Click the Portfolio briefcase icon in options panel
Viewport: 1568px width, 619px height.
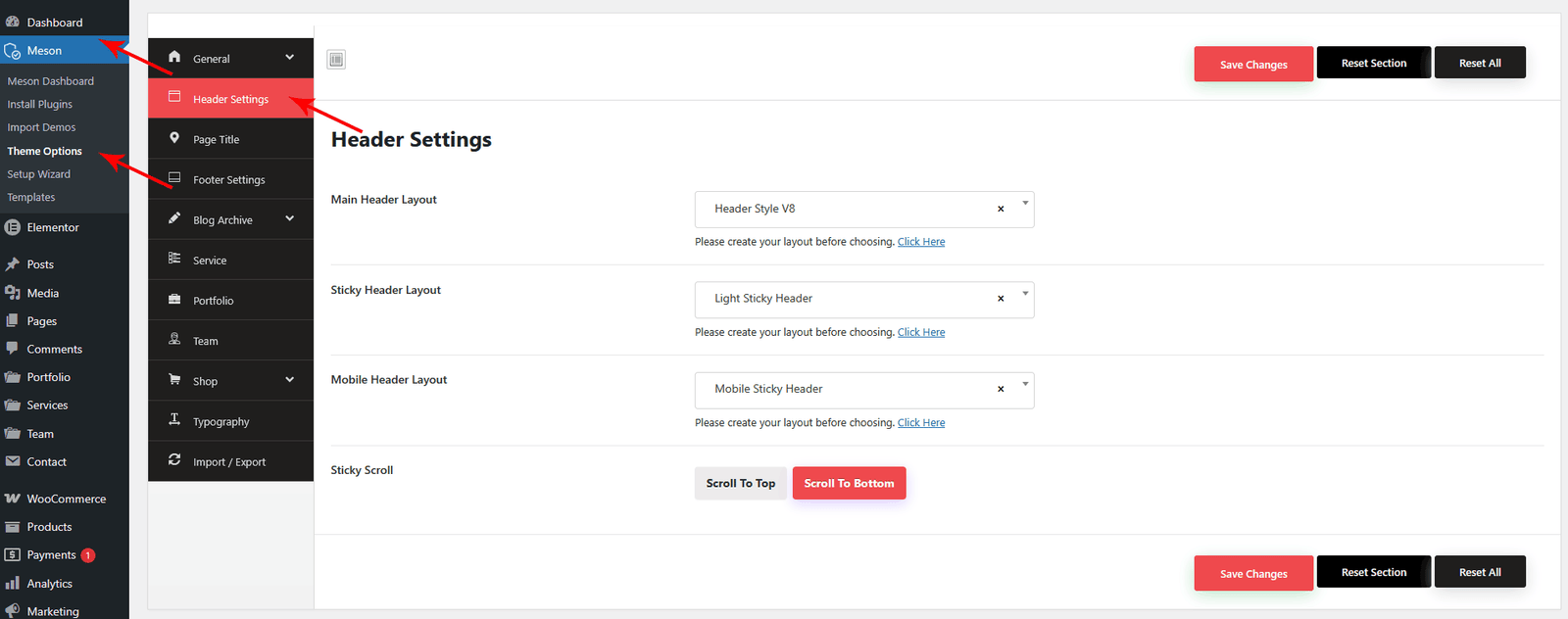coord(174,300)
